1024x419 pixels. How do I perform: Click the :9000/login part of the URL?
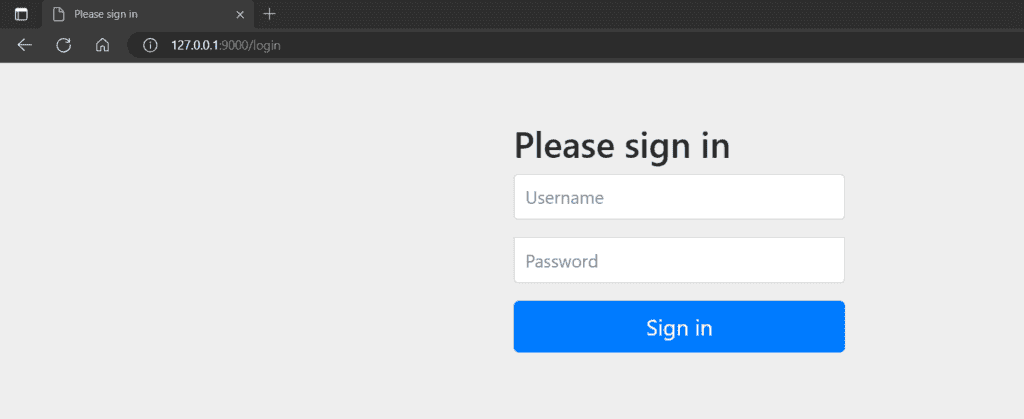245,45
